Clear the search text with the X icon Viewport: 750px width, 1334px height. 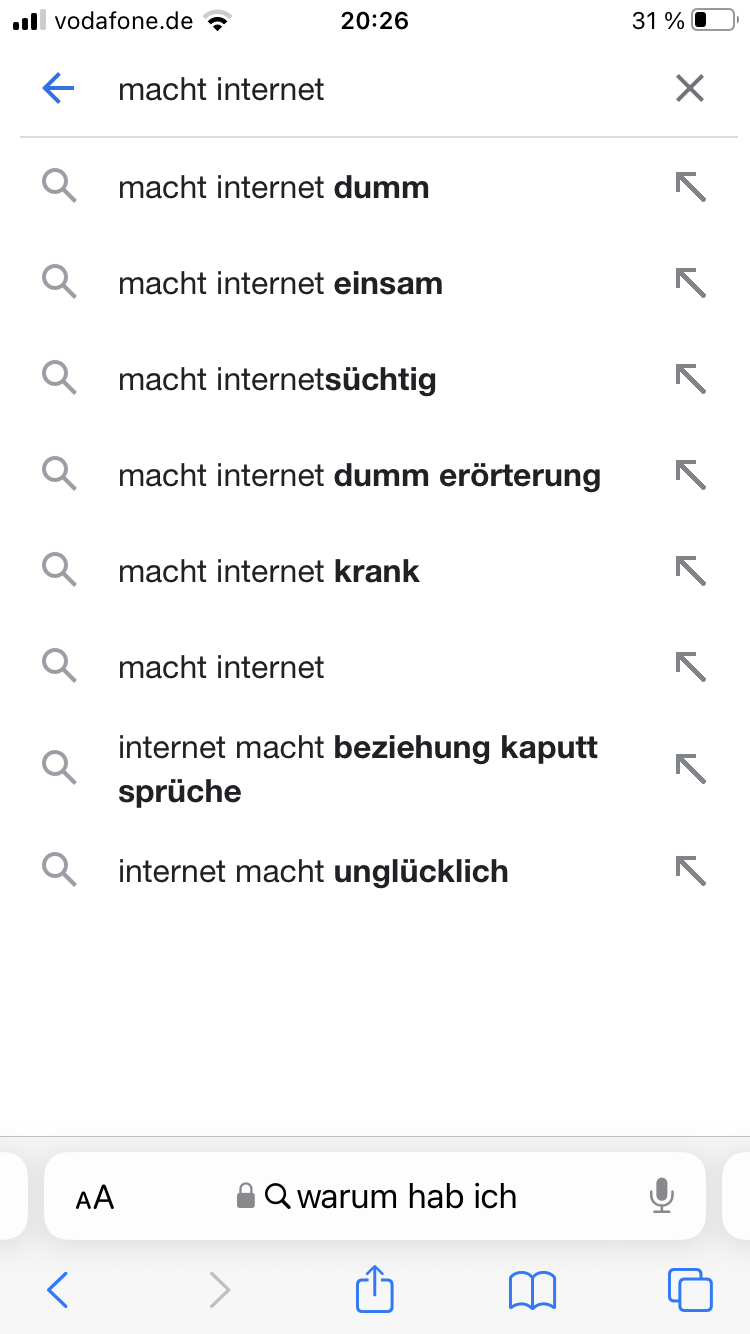(690, 90)
